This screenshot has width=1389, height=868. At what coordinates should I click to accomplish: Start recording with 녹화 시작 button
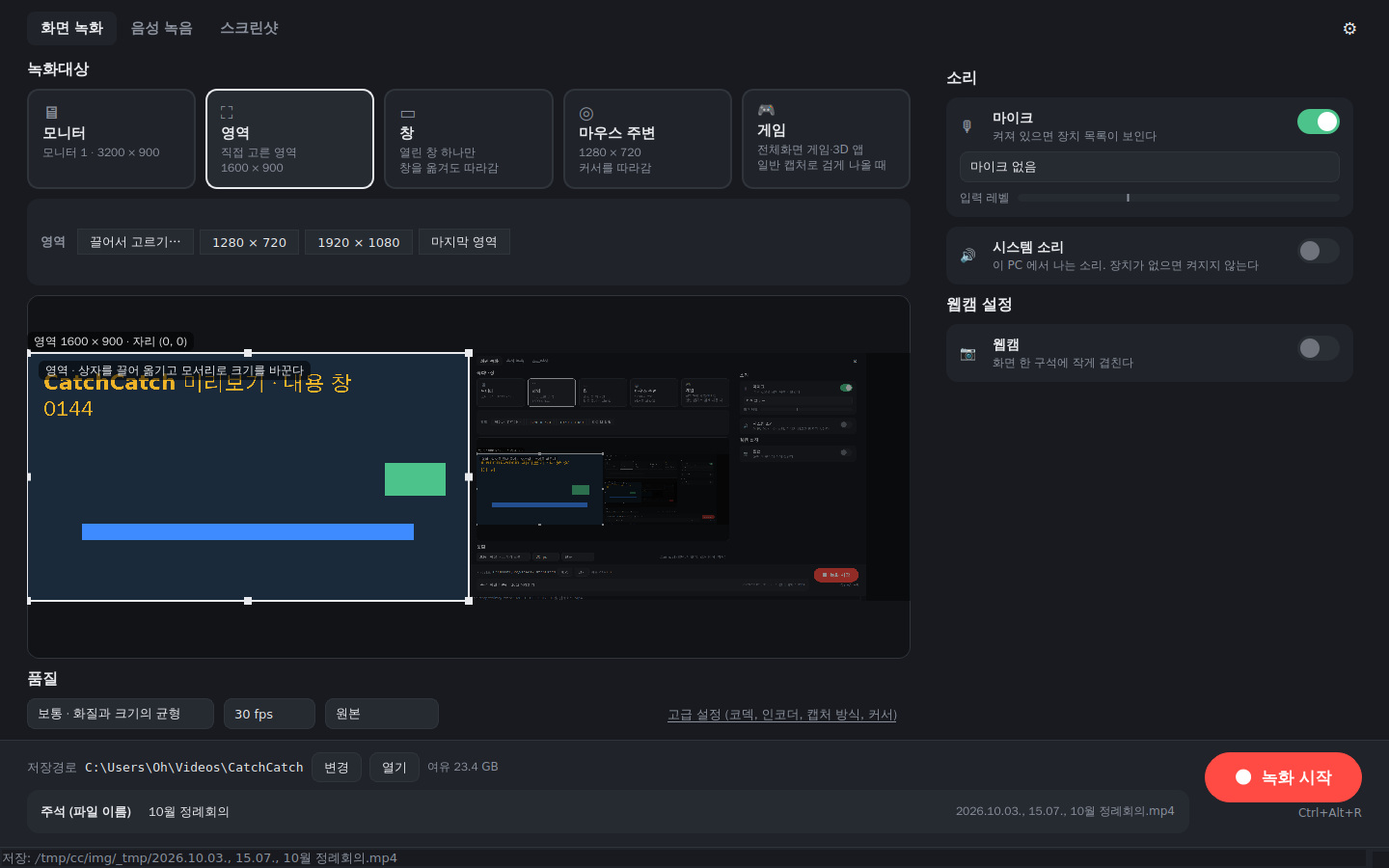(x=1283, y=777)
